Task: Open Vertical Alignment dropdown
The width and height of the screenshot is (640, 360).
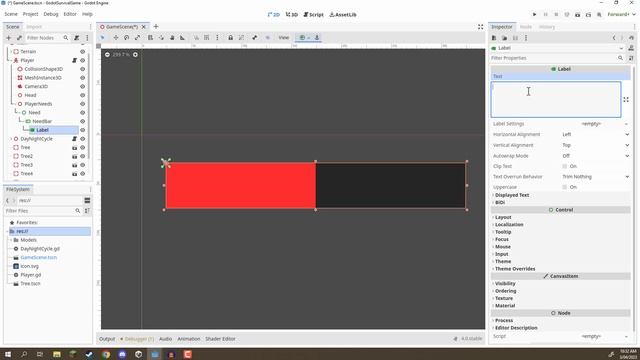Action: pyautogui.click(x=596, y=145)
